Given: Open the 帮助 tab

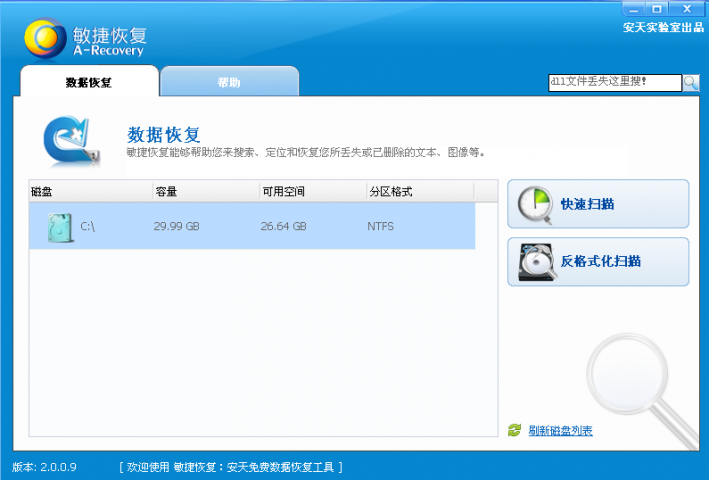Looking at the screenshot, I should [x=229, y=82].
